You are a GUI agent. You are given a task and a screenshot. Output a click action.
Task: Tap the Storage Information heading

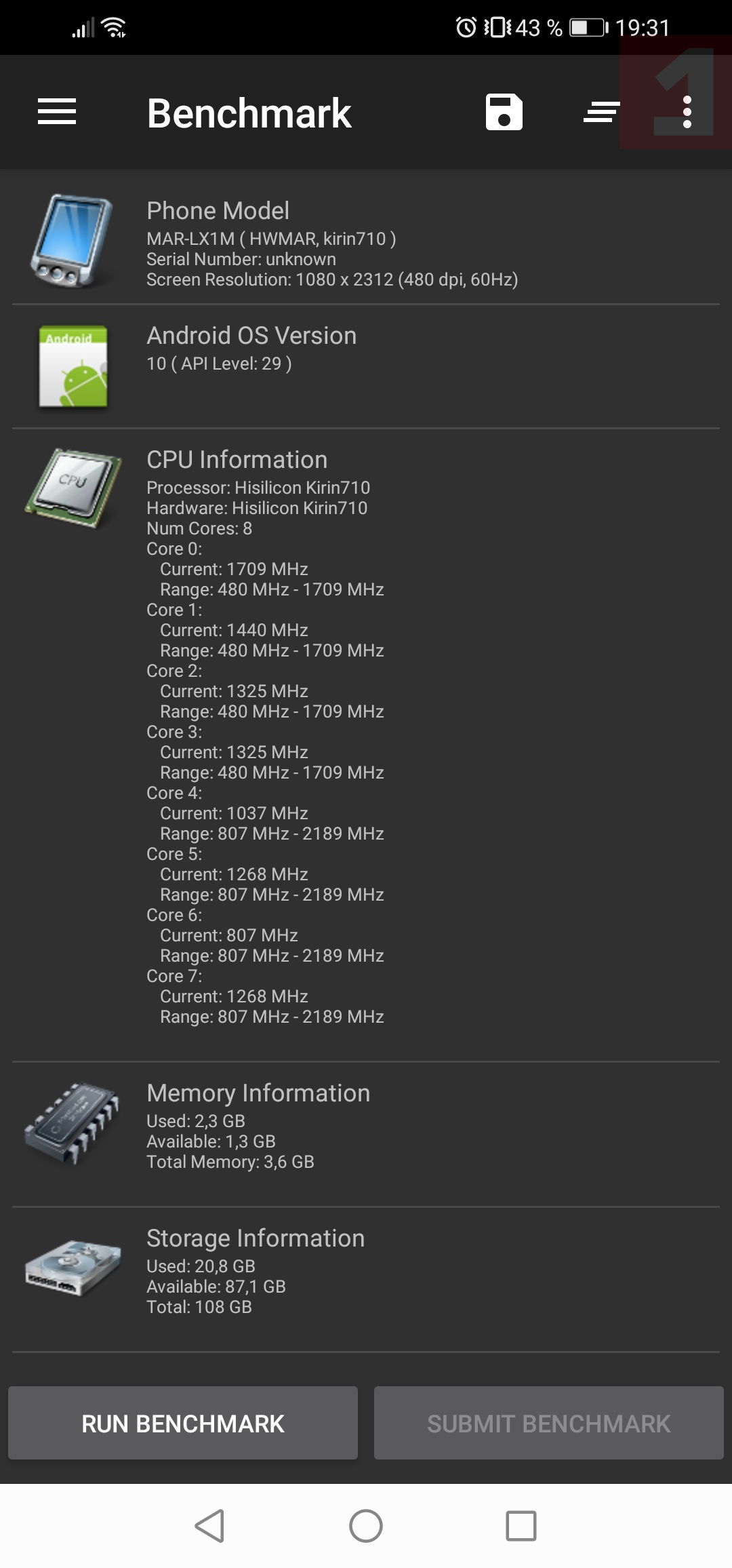point(256,1238)
